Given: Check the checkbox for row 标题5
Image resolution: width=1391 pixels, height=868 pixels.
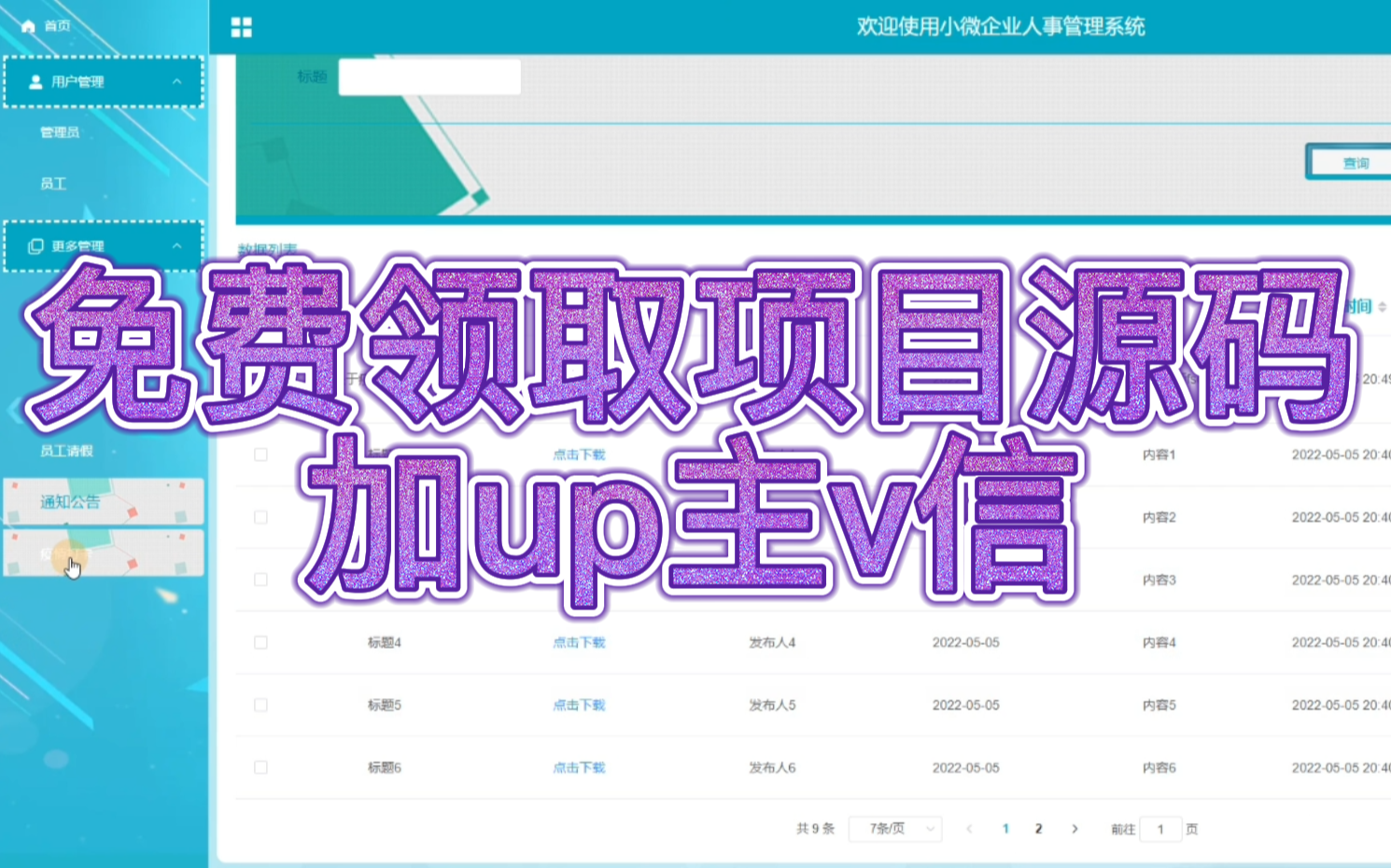Looking at the screenshot, I should tap(260, 705).
